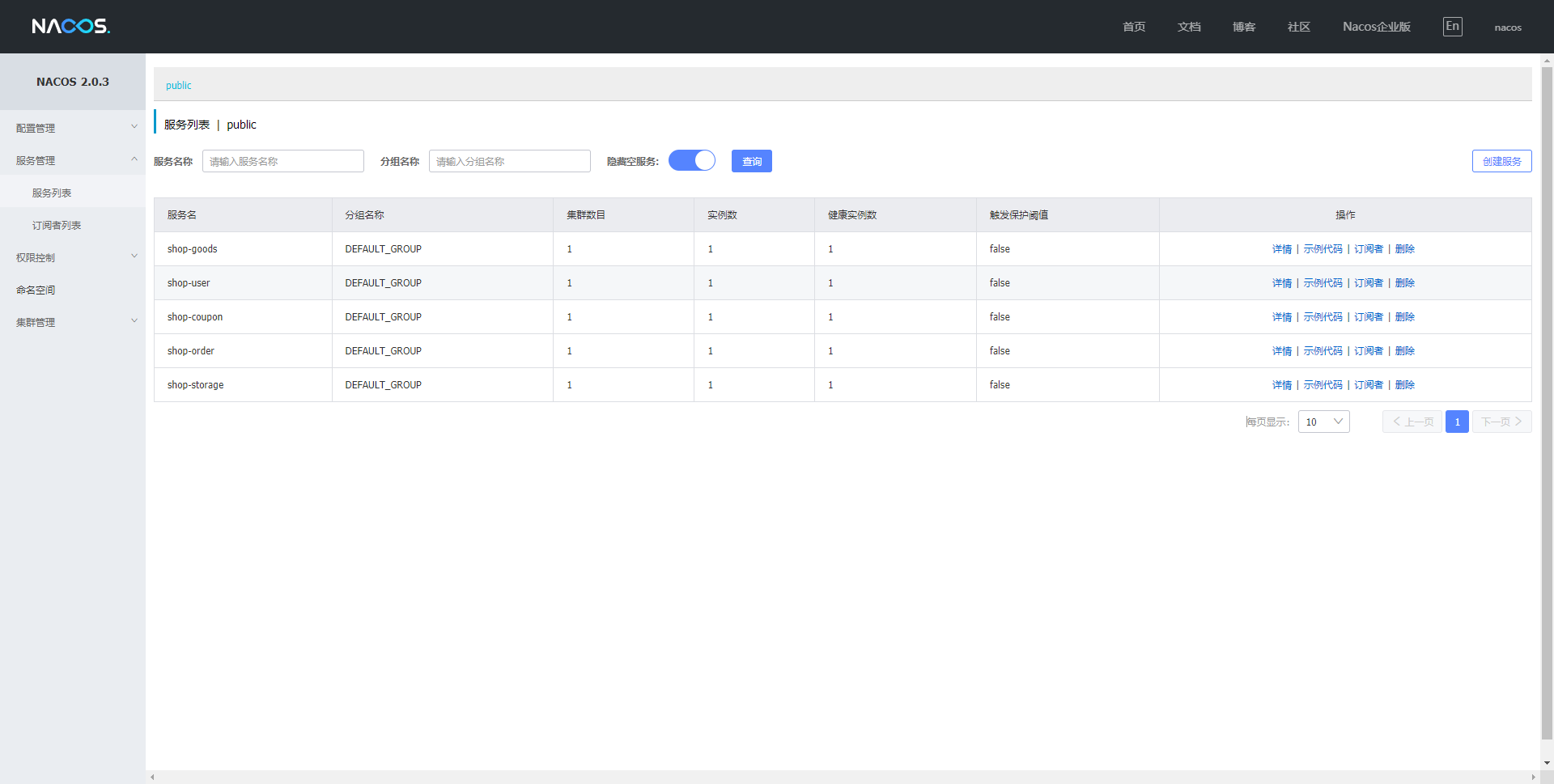Open Nacos企业版 link

[x=1377, y=27]
